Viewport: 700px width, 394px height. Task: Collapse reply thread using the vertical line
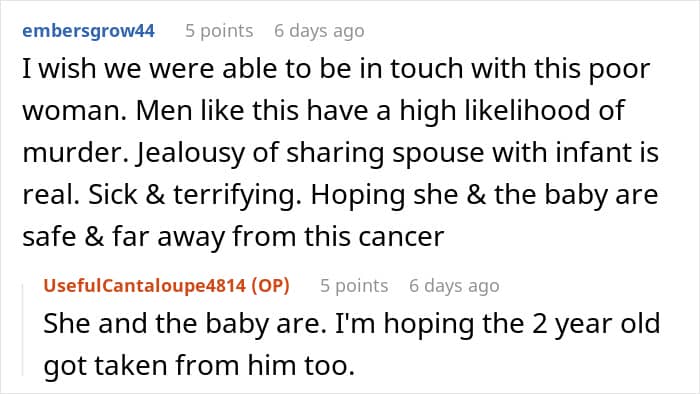click(23, 330)
